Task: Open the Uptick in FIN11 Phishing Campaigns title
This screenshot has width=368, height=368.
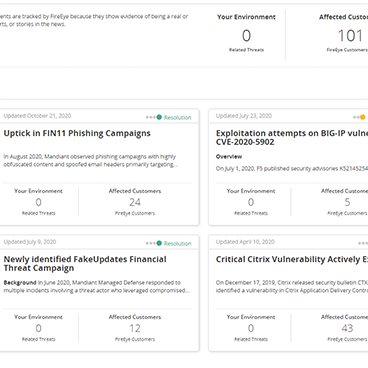Action: [x=77, y=133]
